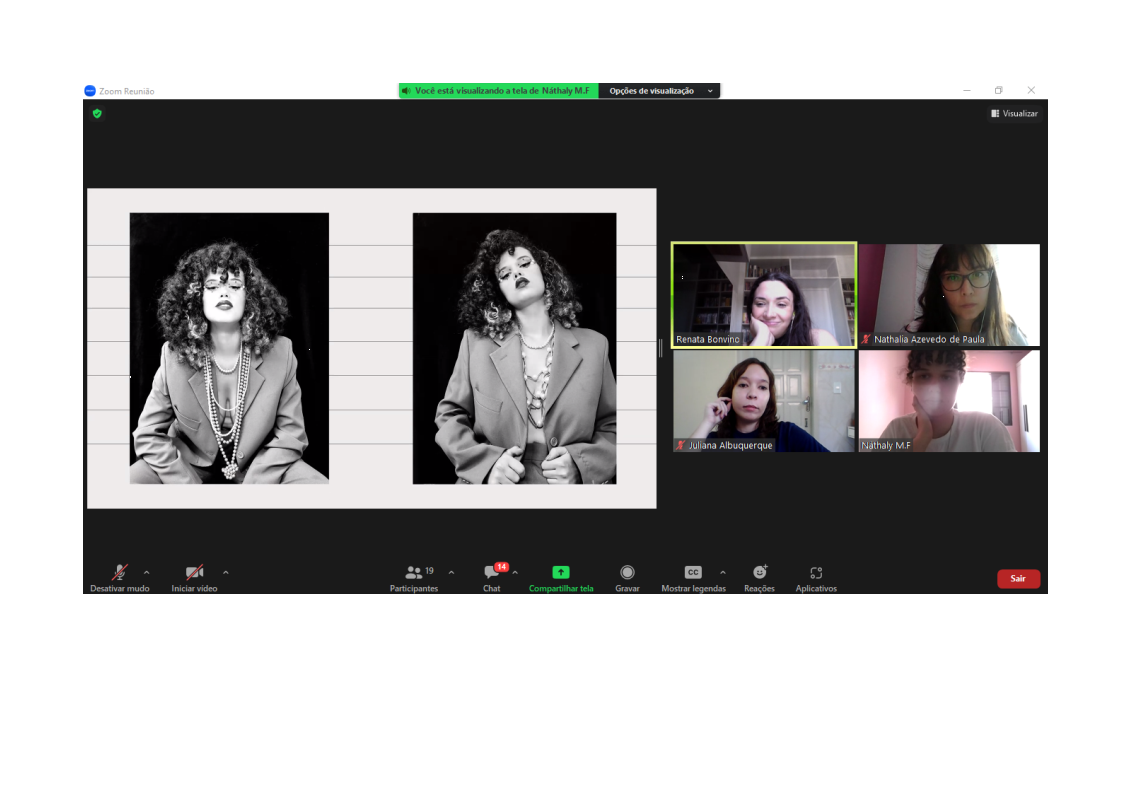Click the Zoom logo in title bar

point(89,91)
